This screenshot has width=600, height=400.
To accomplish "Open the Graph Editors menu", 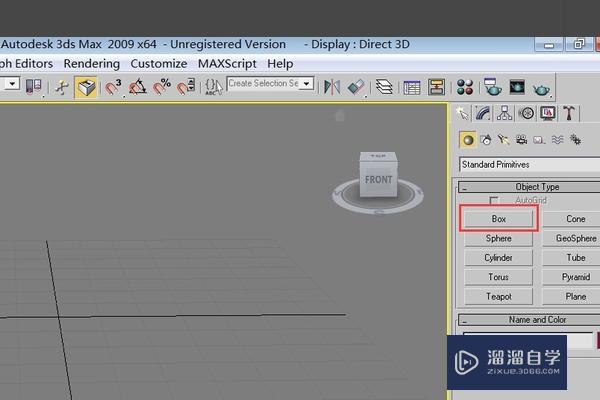I will click(26, 64).
